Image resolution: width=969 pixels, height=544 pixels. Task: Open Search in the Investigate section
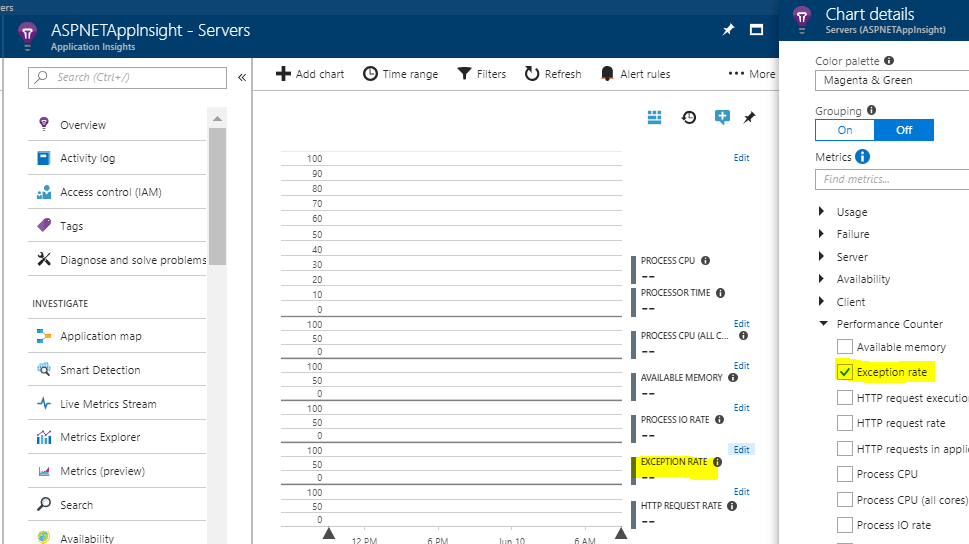tap(117, 504)
